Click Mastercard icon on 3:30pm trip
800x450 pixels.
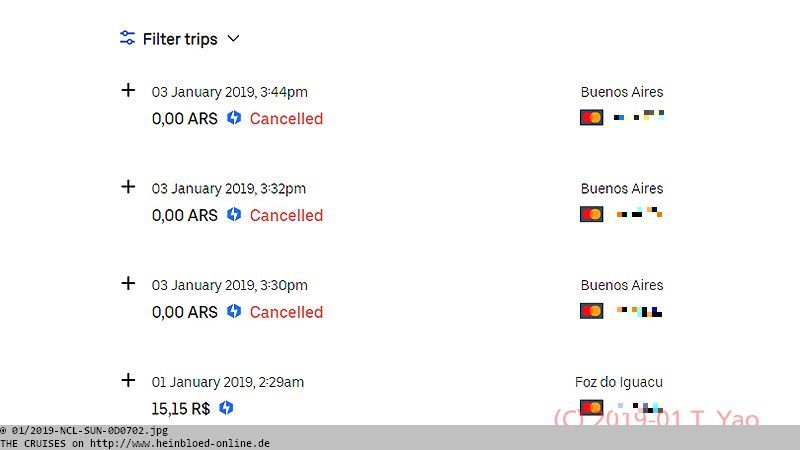point(591,311)
